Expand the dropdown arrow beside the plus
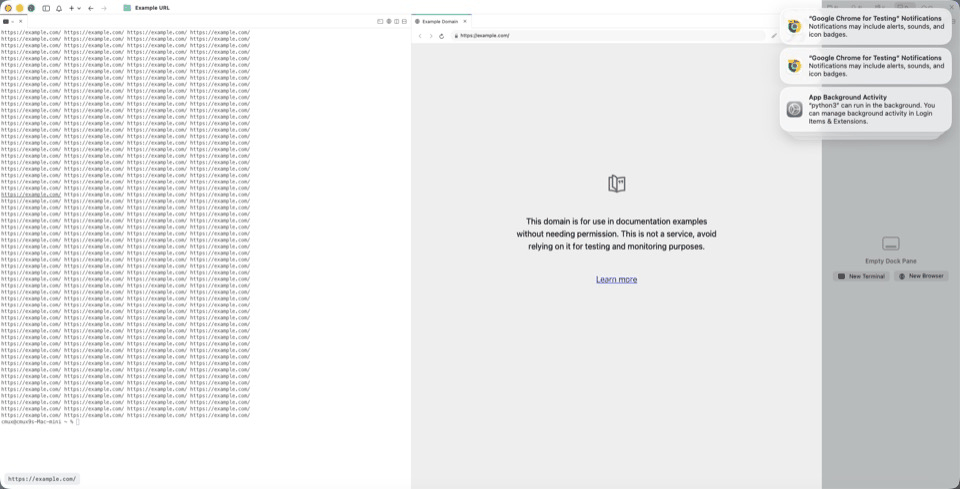The image size is (960, 489). (x=79, y=8)
